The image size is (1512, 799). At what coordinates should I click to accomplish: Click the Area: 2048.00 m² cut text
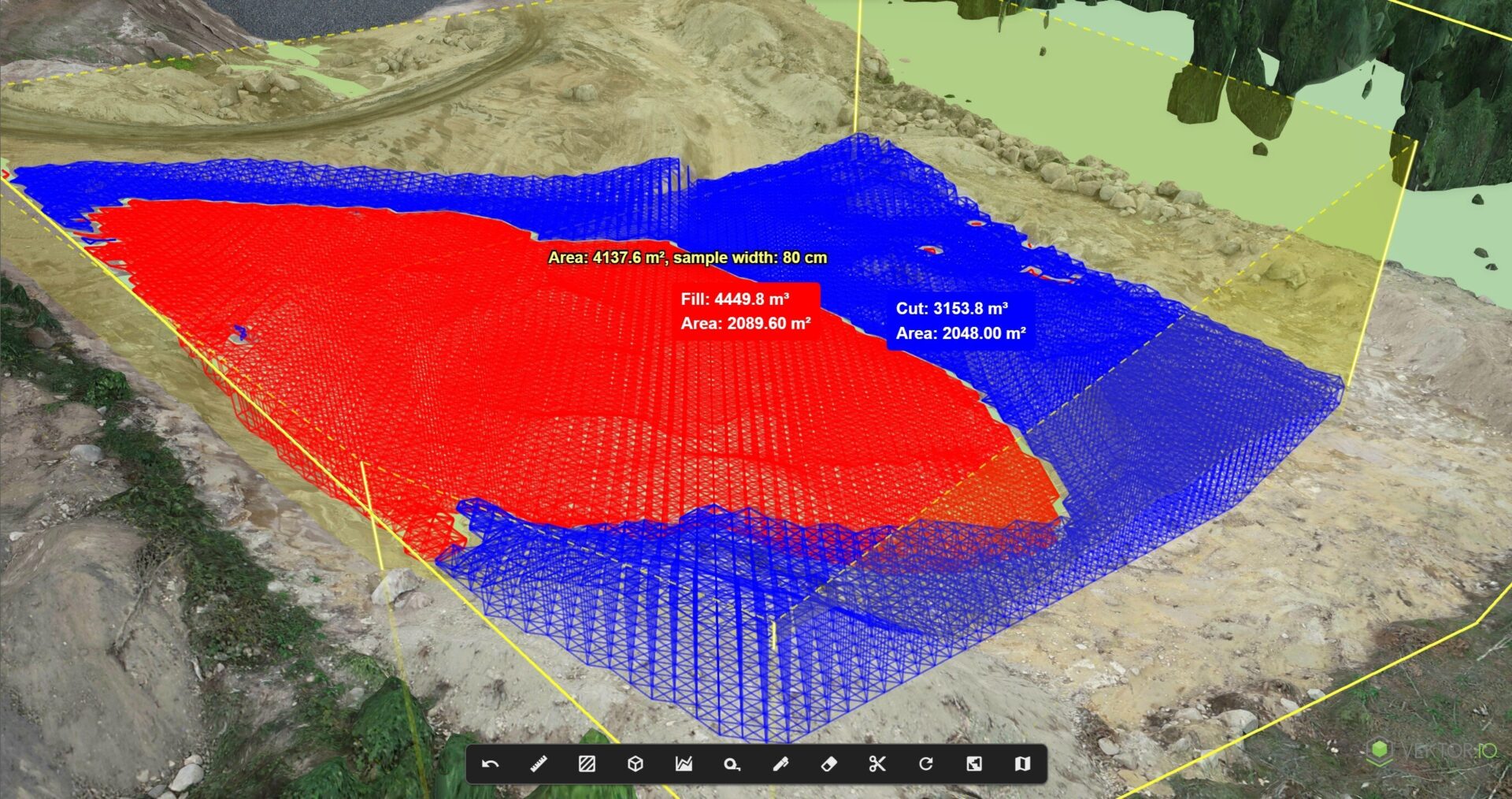961,333
